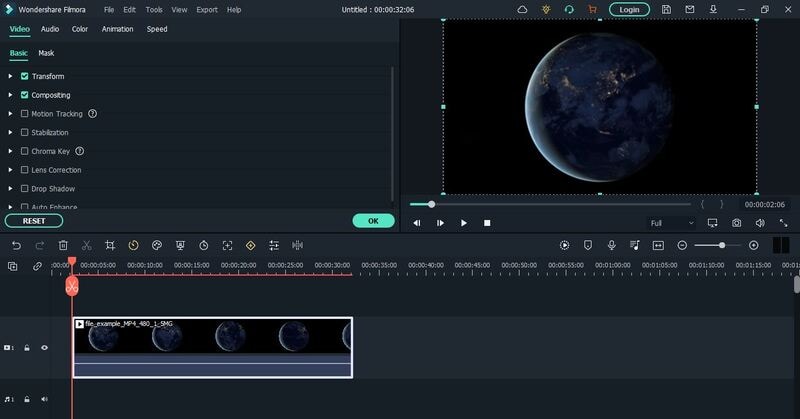800x419 pixels.
Task: Lock audio track 1
Action: [27, 399]
